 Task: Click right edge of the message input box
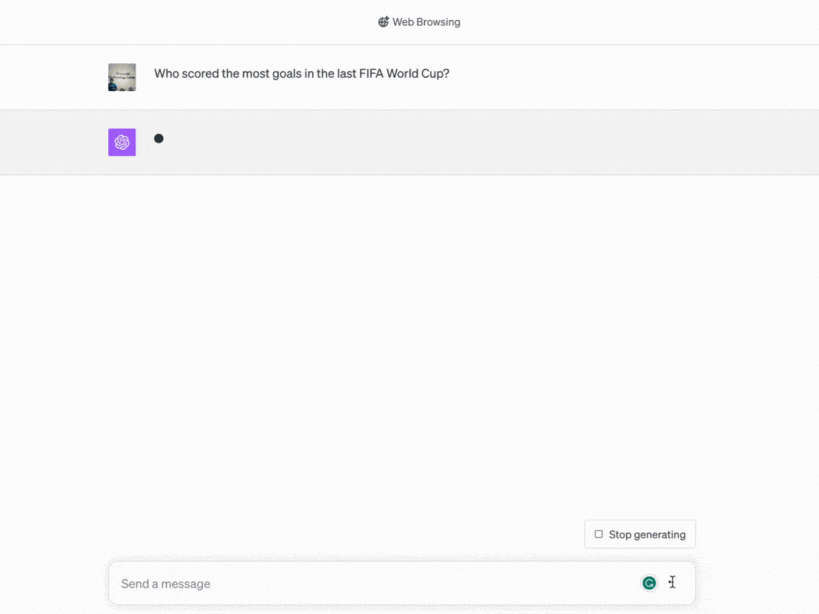tap(687, 583)
